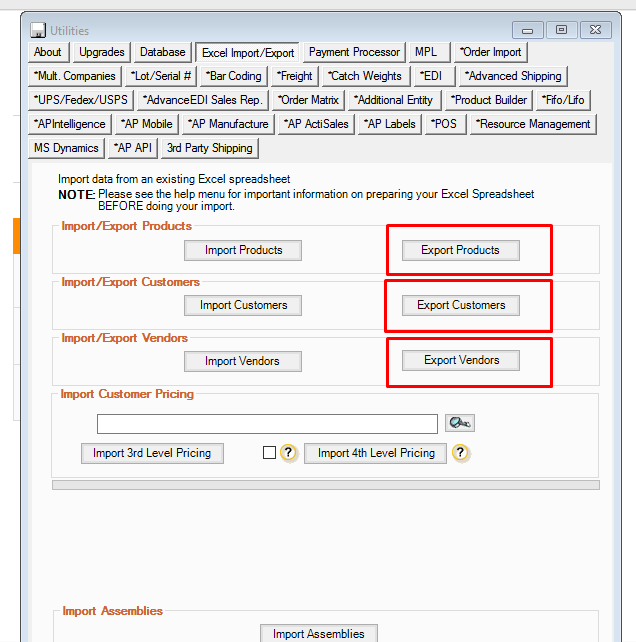Image resolution: width=636 pixels, height=642 pixels.
Task: Click the Import 4th Level Pricing button
Action: coord(376,453)
